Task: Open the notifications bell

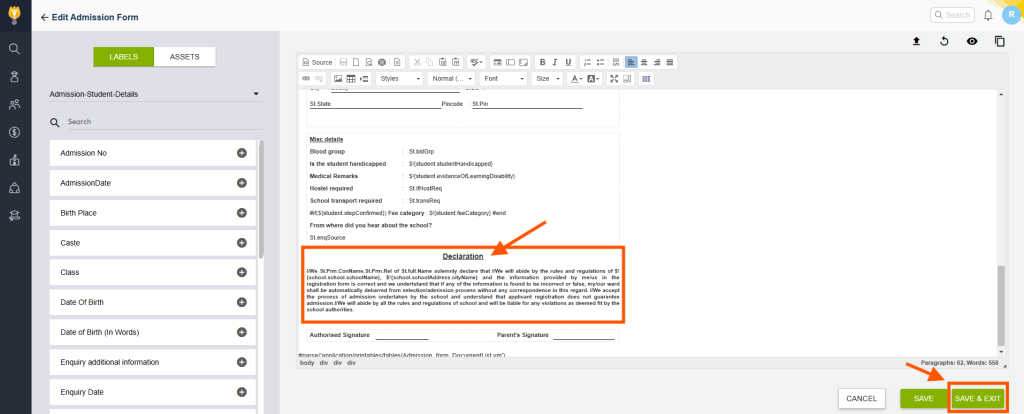Action: pos(988,16)
